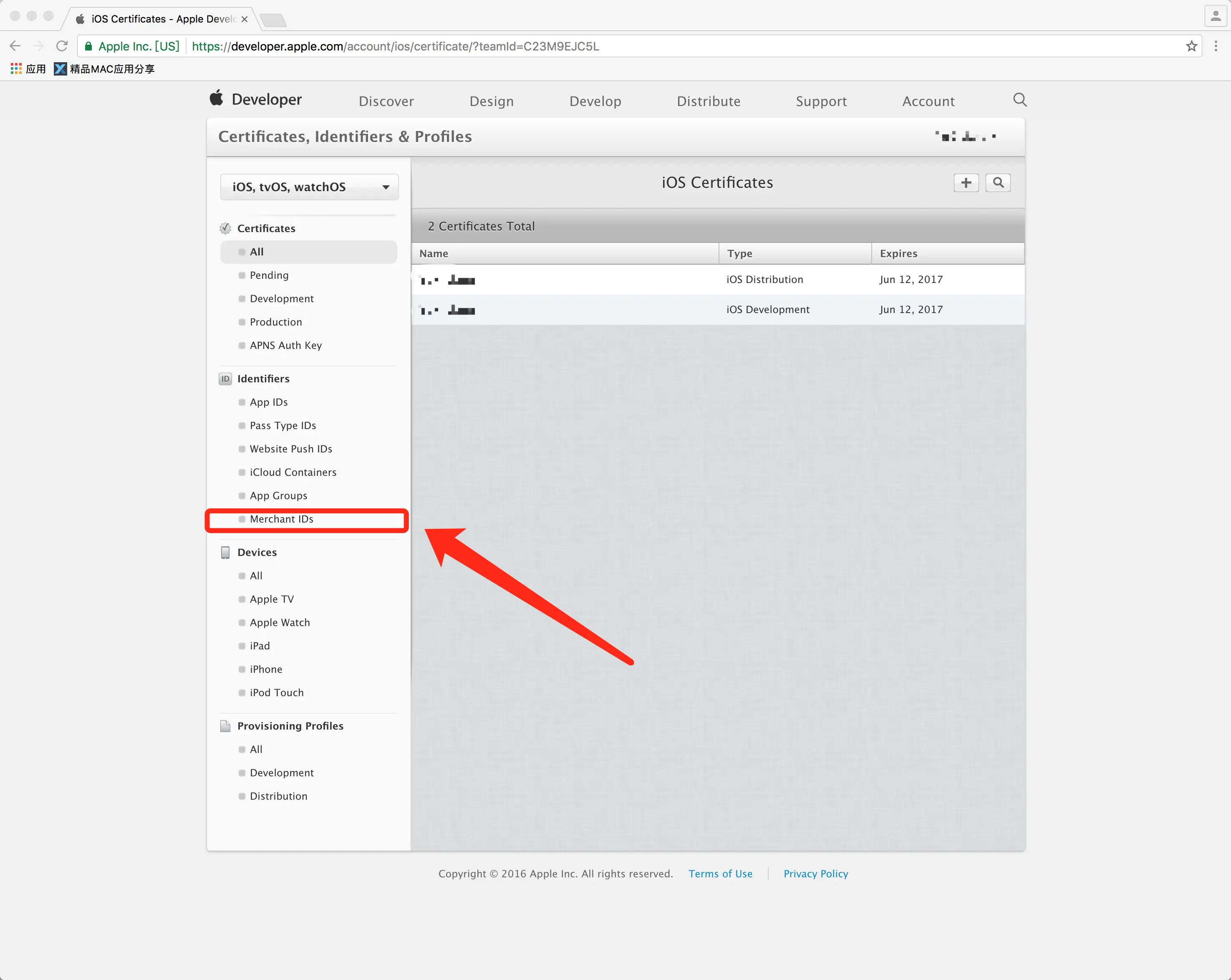
Task: Click the Apple Developer logo
Action: (x=256, y=99)
